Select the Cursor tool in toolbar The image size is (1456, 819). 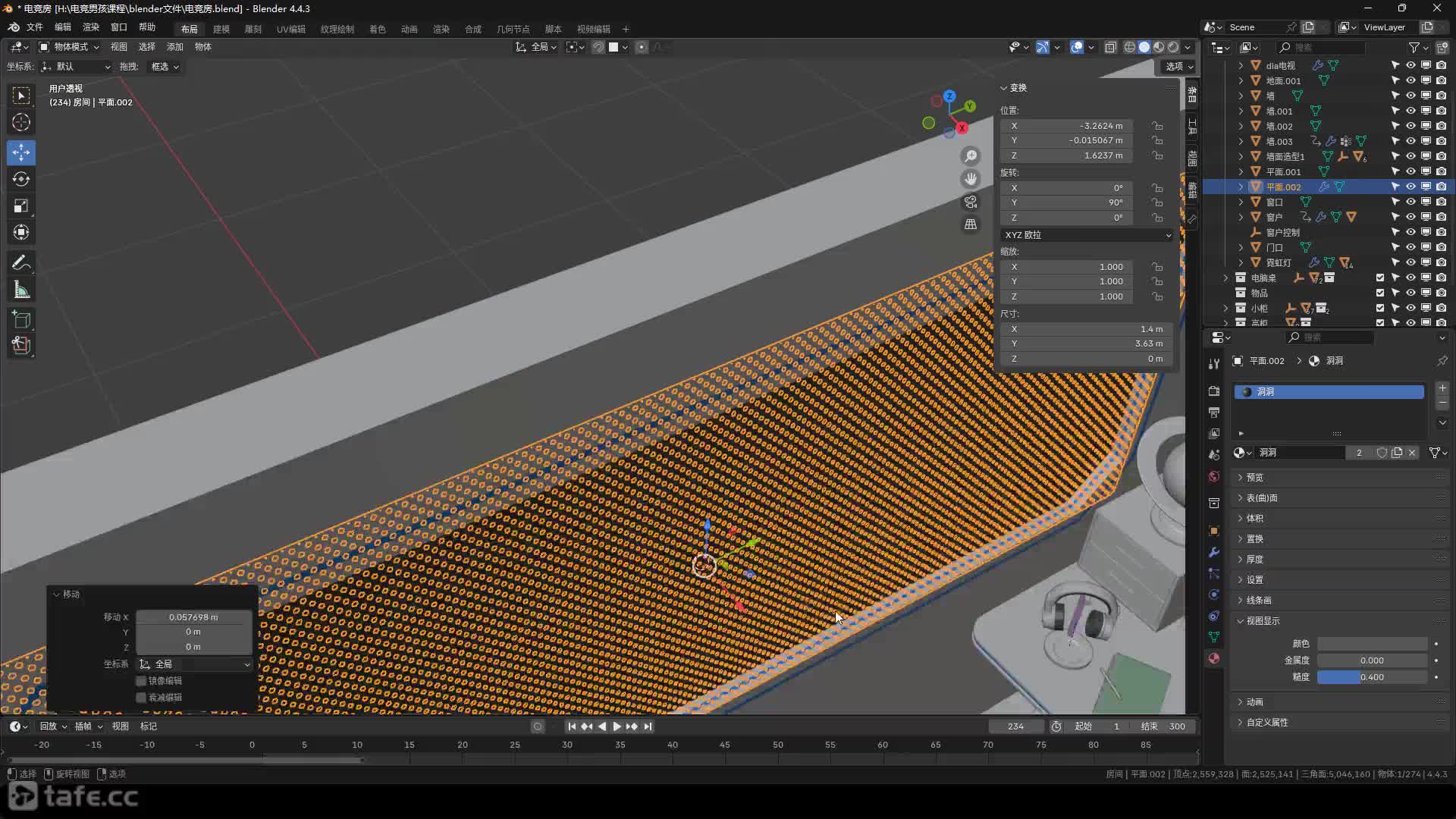click(21, 122)
